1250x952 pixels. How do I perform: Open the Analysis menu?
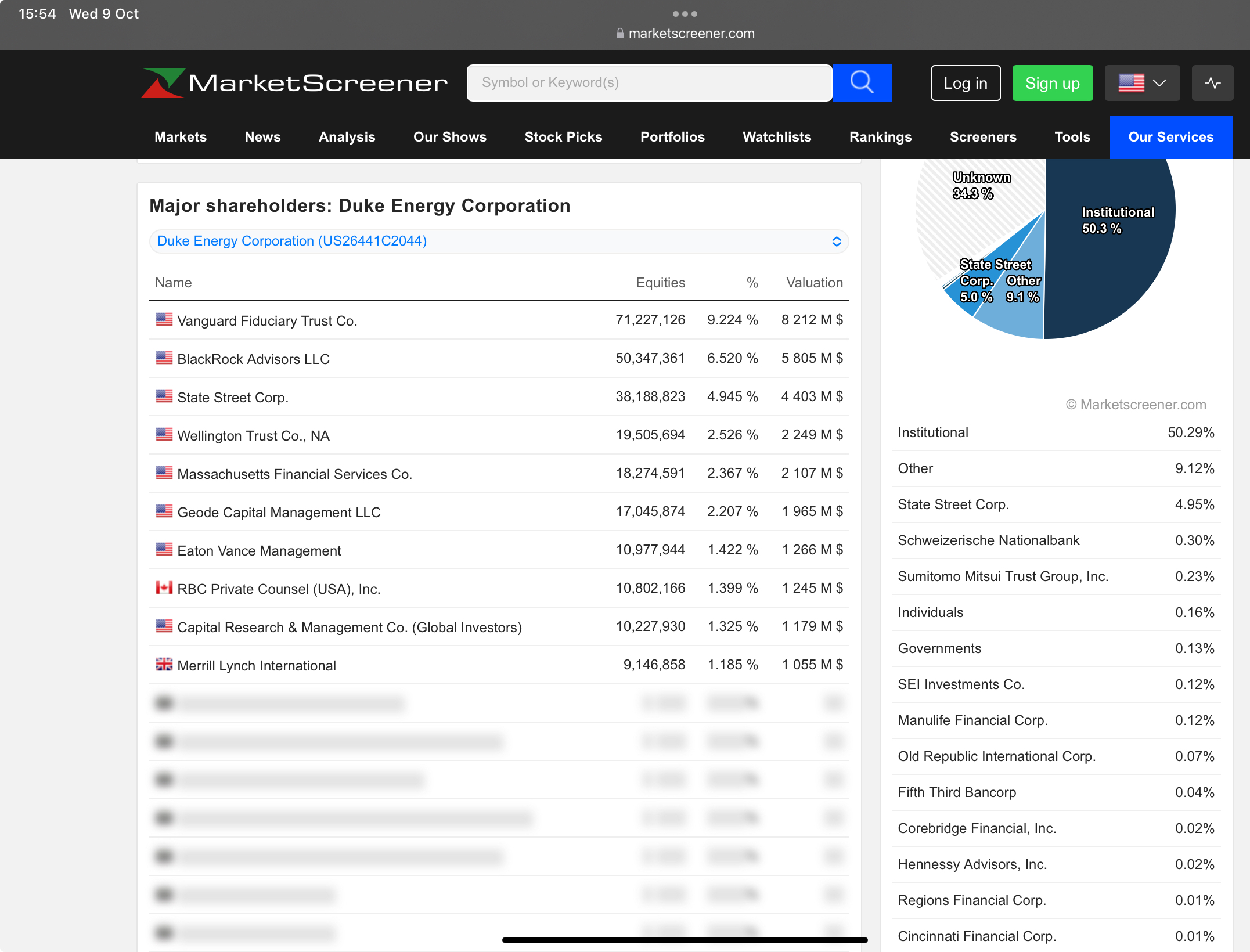coord(347,137)
